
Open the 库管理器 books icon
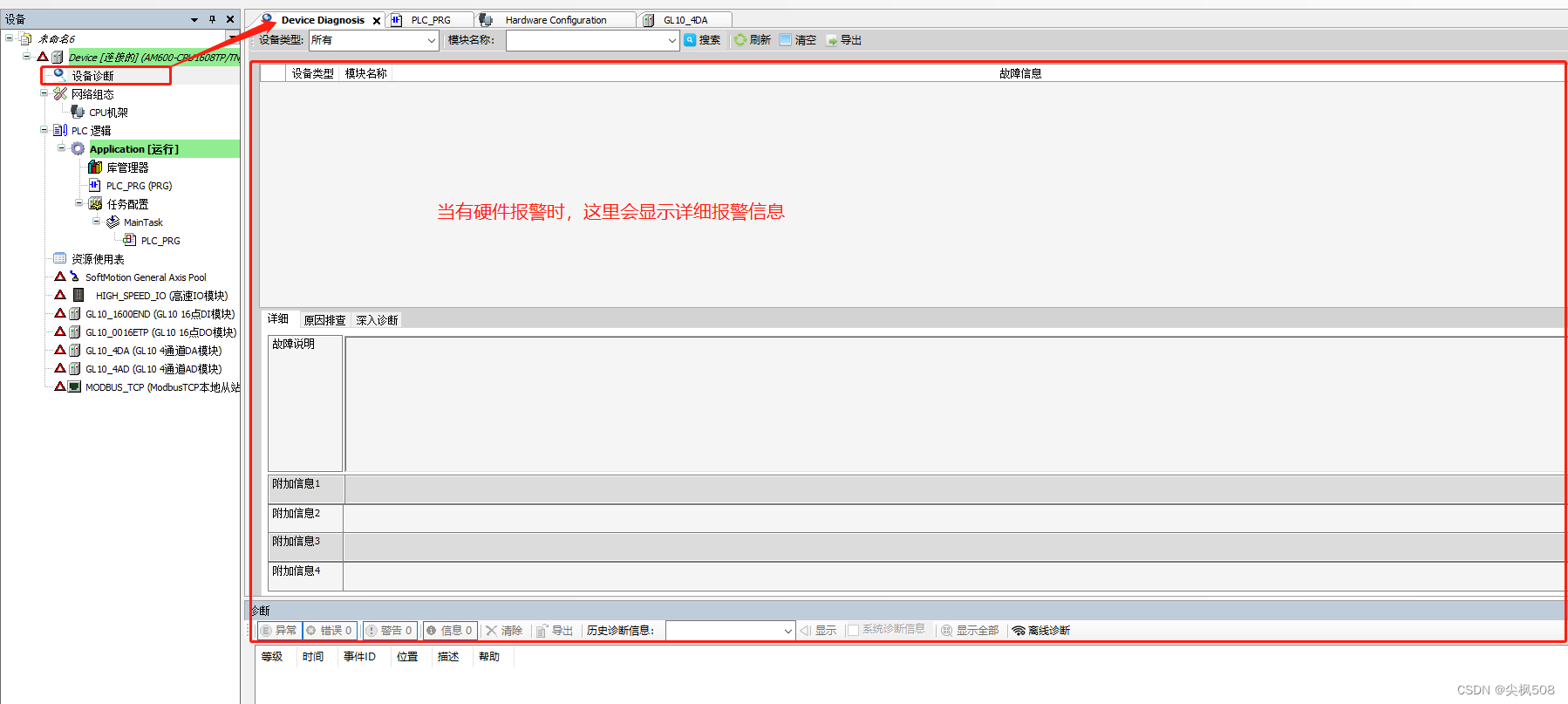tap(95, 167)
